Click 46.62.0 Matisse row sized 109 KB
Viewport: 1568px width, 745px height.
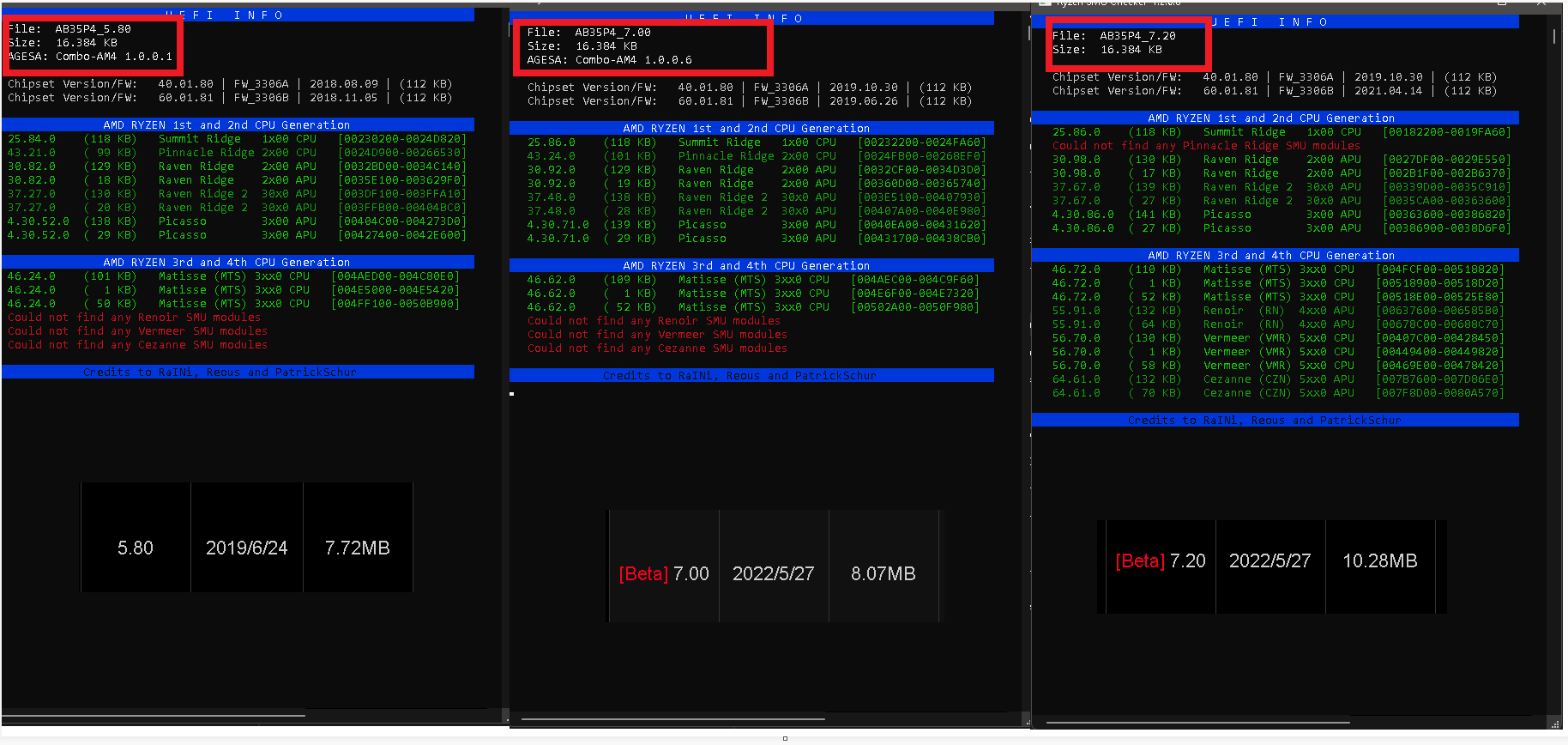coord(753,280)
